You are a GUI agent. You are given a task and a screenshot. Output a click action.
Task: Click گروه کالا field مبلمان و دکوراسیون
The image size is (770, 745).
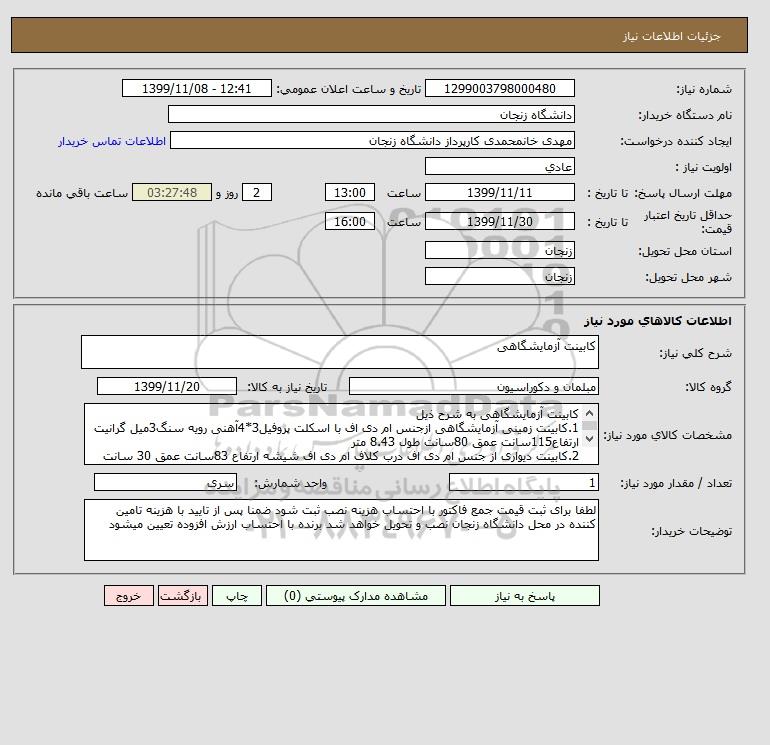coord(473,386)
